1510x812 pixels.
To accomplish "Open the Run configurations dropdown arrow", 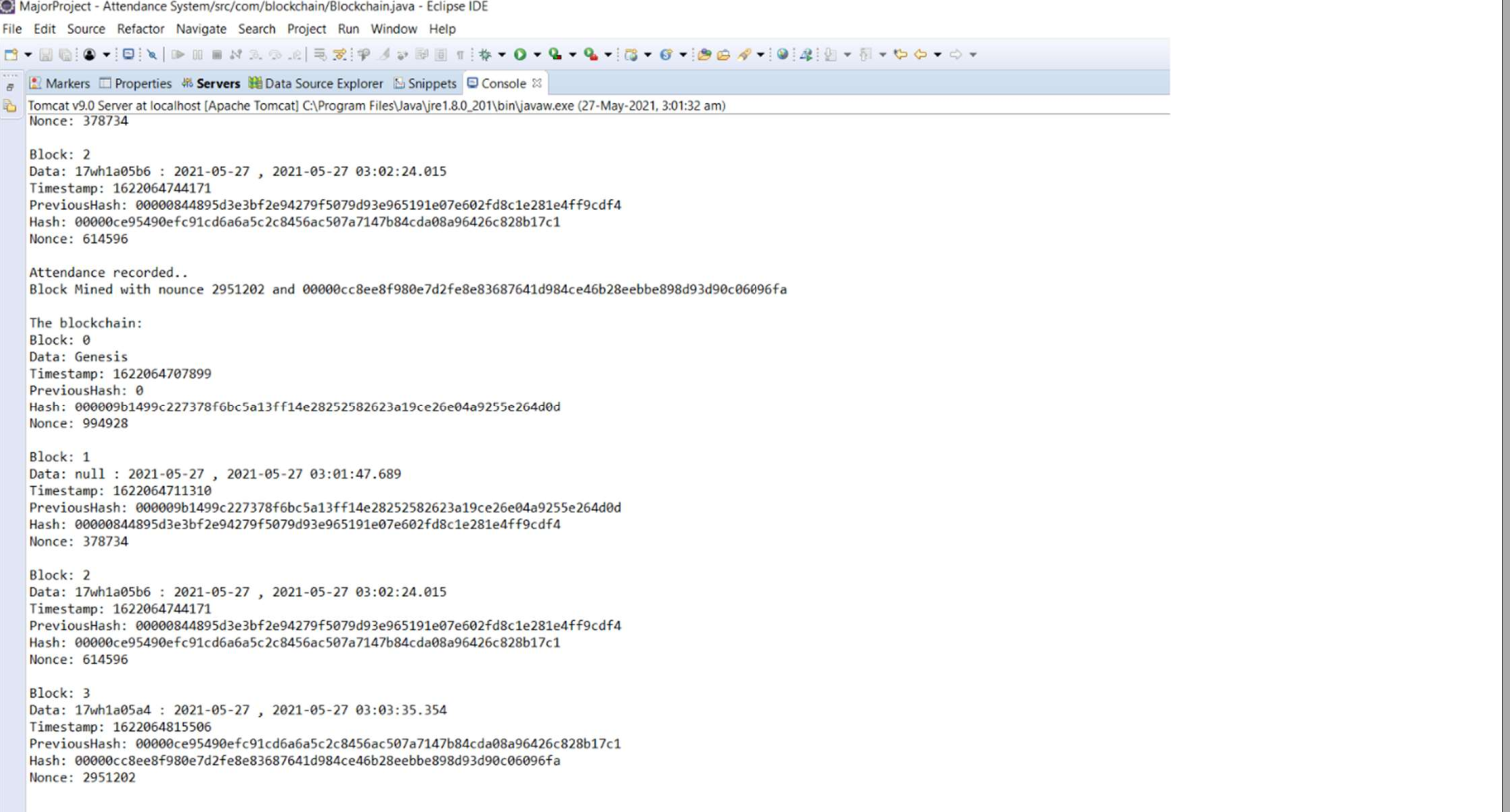I will [x=537, y=54].
